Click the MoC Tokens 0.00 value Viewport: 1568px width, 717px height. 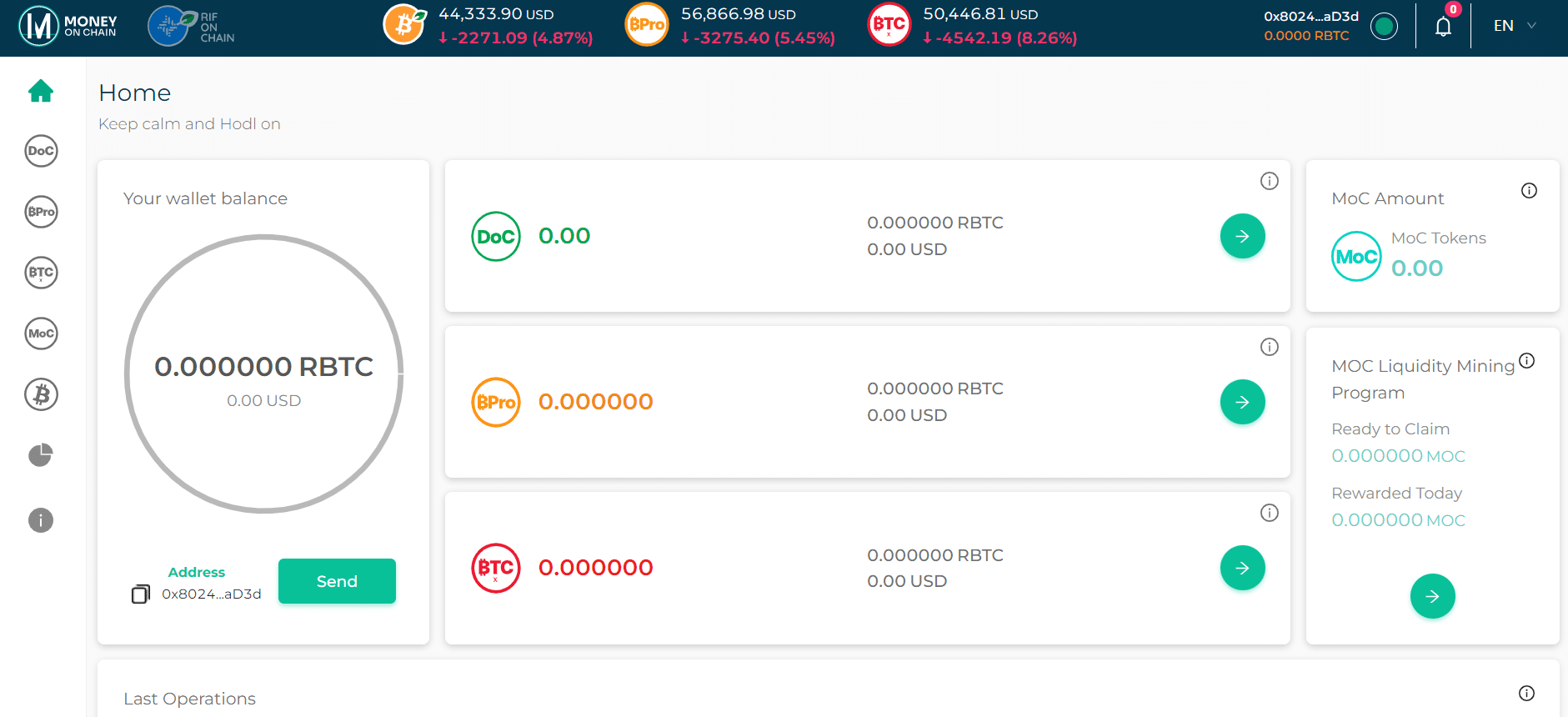1416,268
